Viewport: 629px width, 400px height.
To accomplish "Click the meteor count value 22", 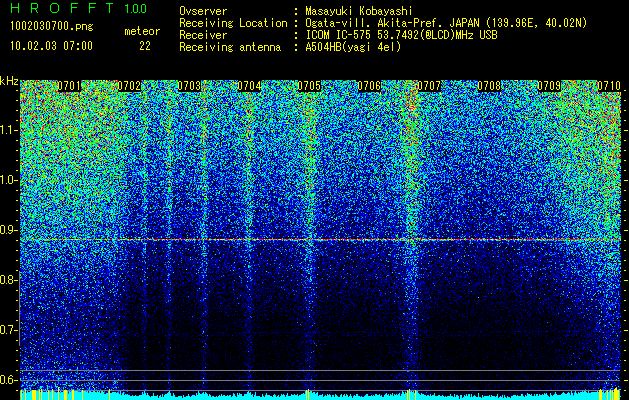I will click(x=145, y=46).
